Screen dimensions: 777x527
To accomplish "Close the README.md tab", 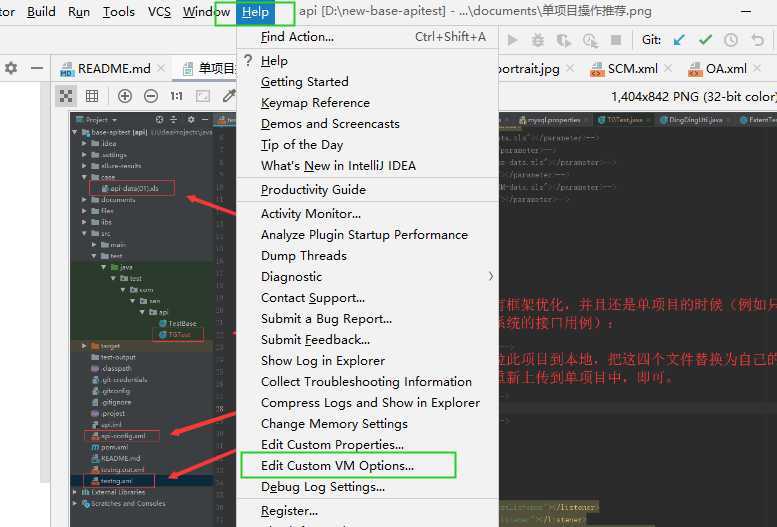I will pyautogui.click(x=161, y=68).
